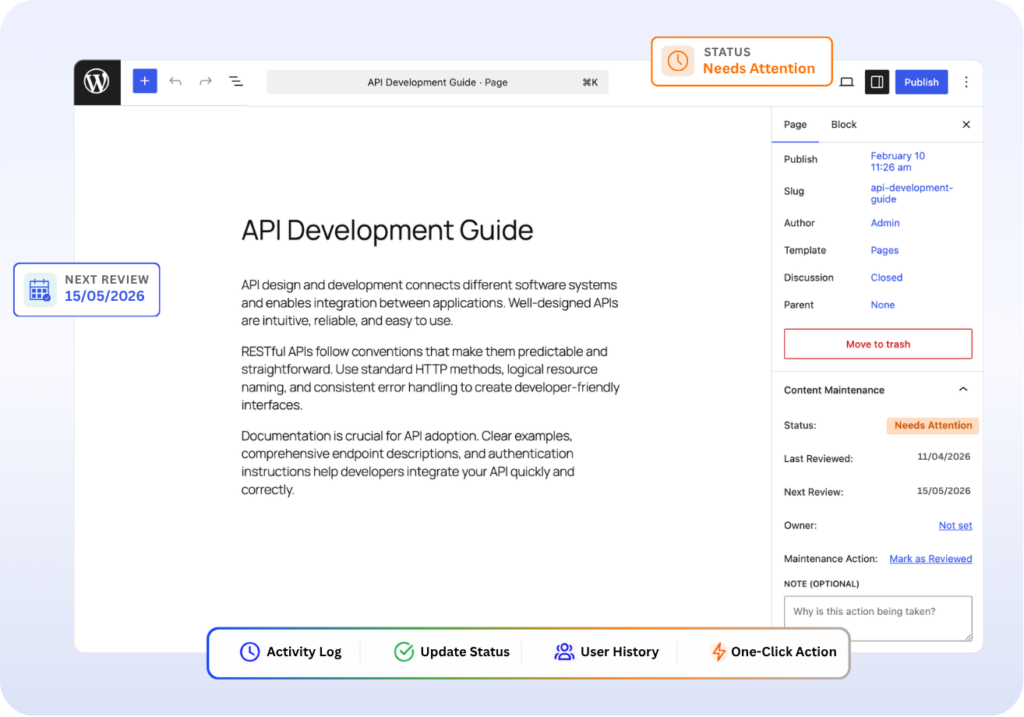This screenshot has width=1024, height=717.
Task: Switch to the Block tab
Action: [843, 125]
